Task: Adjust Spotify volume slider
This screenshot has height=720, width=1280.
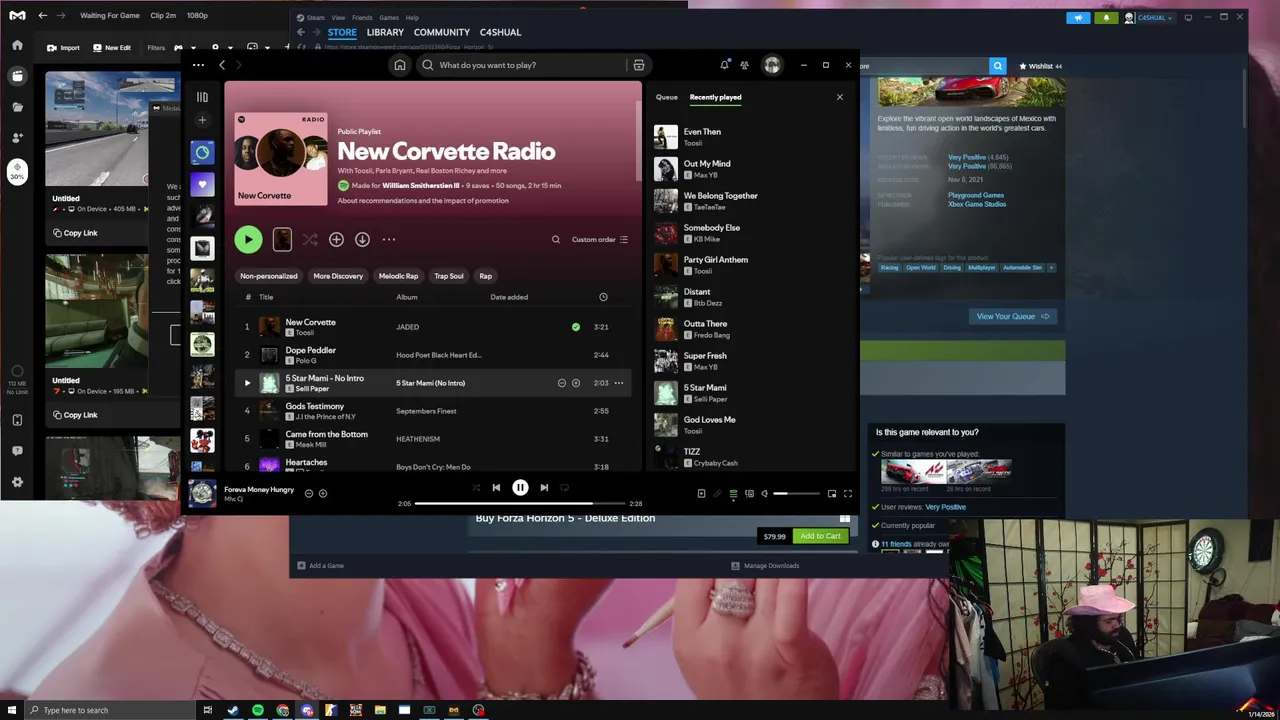Action: coord(796,493)
